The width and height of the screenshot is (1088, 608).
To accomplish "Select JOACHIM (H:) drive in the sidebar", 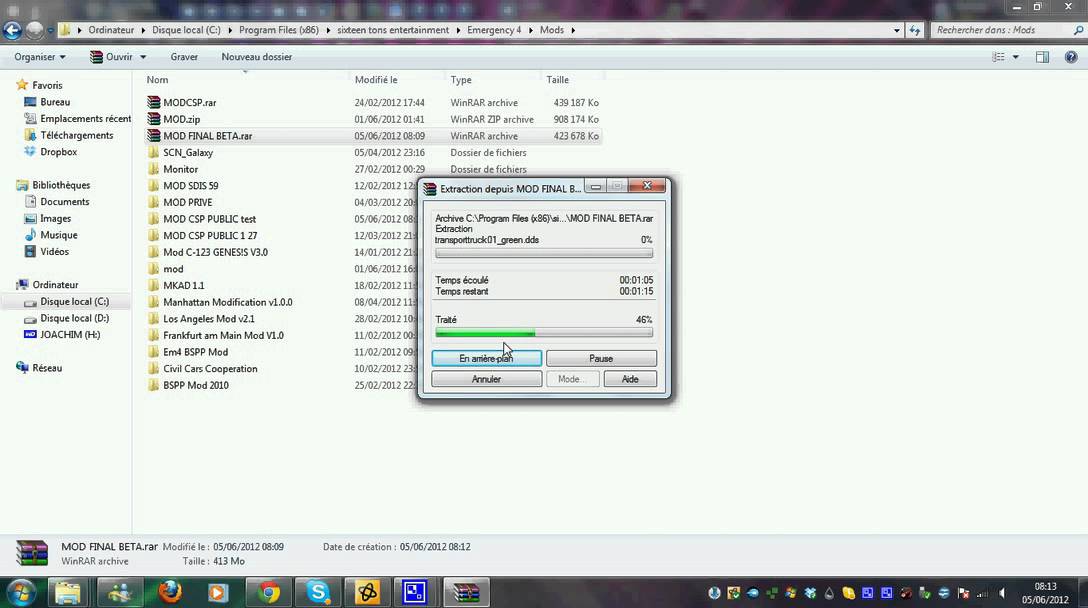I will [70, 335].
